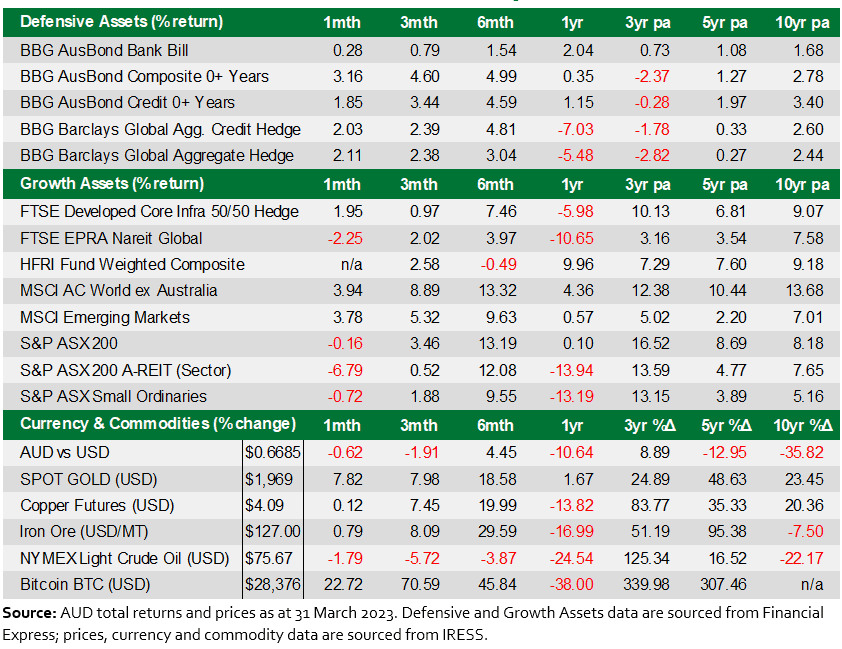The image size is (842, 649).
Task: Select 'BBG Barclays Global Aggregate Hedge' label
Action: click(x=157, y=155)
